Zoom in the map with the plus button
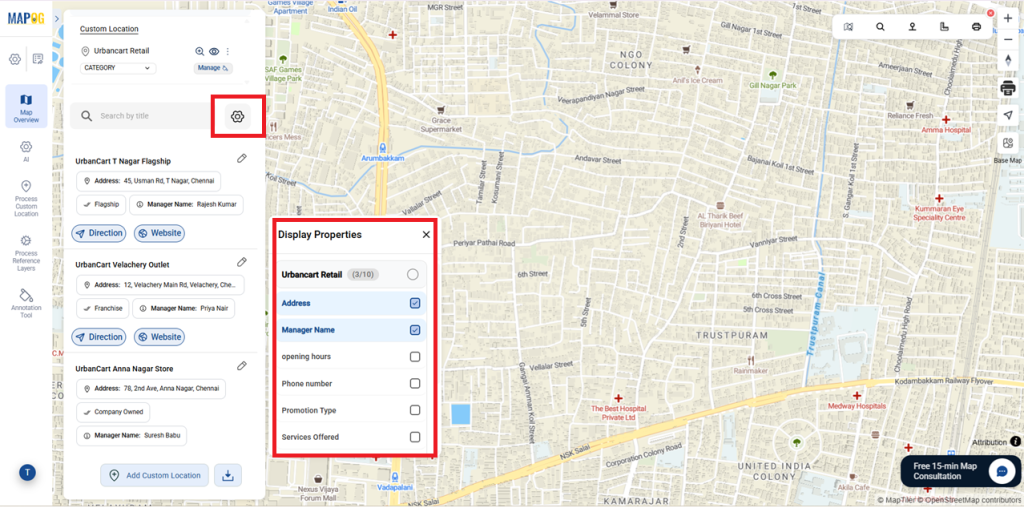Image resolution: width=1024 pixels, height=508 pixels. pos(1008,18)
